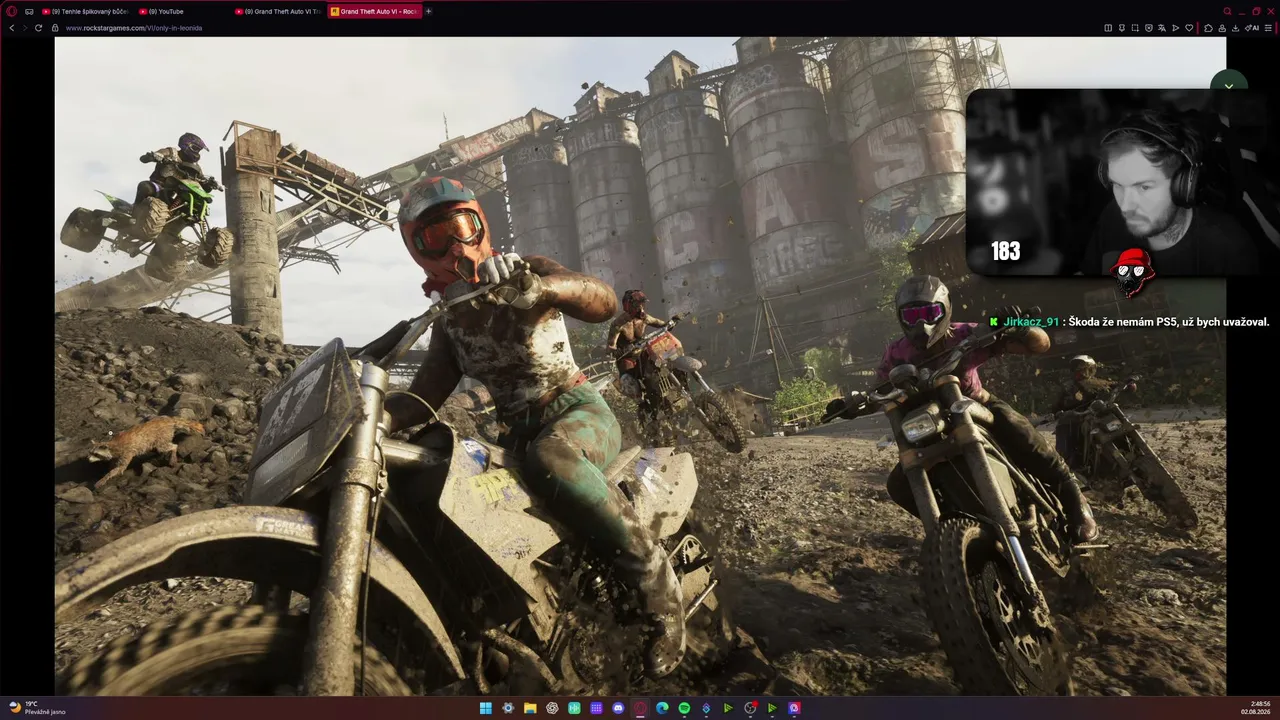Go back to the previous page
This screenshot has width=1280, height=720.
[x=12, y=28]
